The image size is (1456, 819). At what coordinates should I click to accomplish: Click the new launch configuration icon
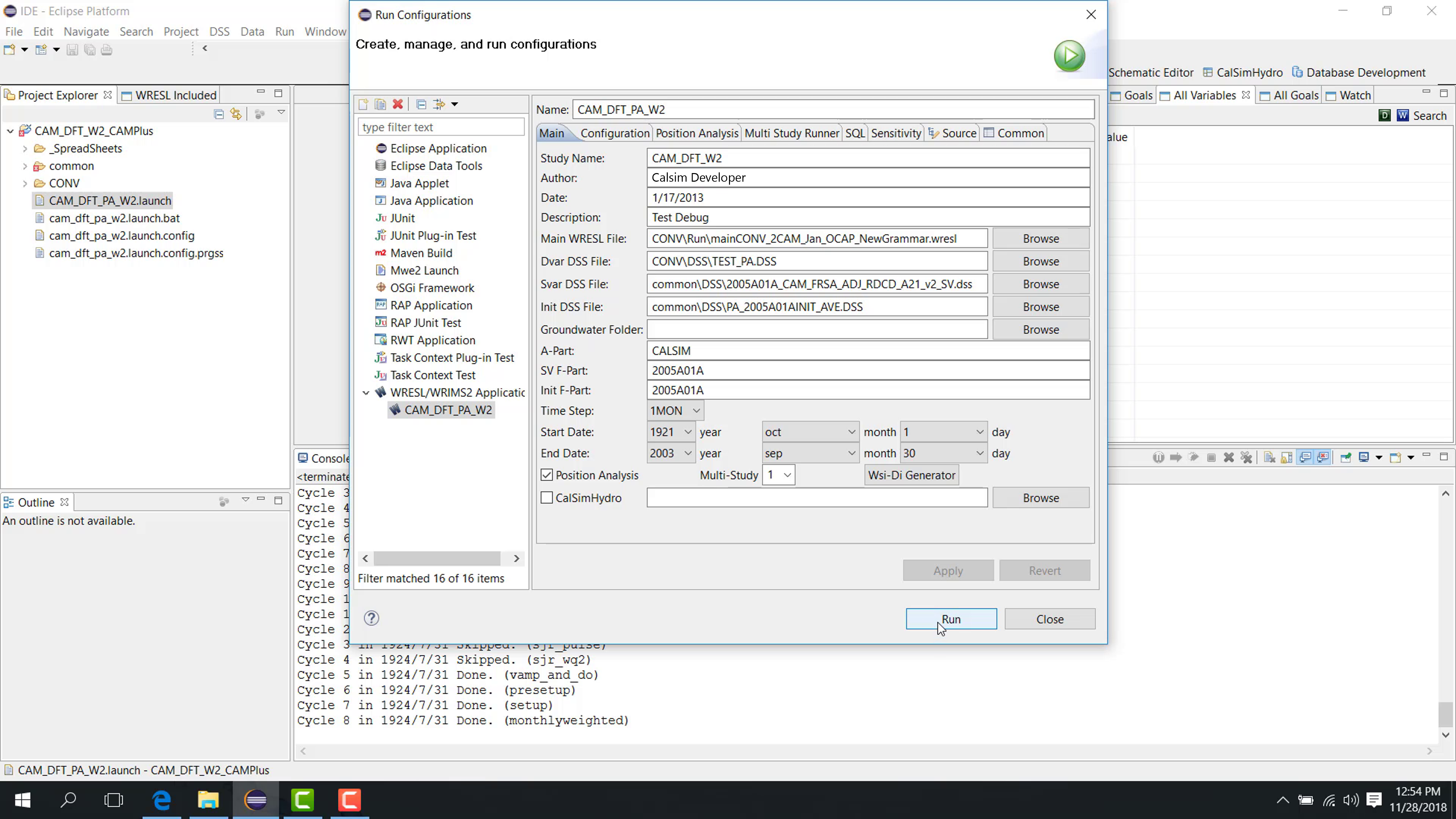click(363, 104)
